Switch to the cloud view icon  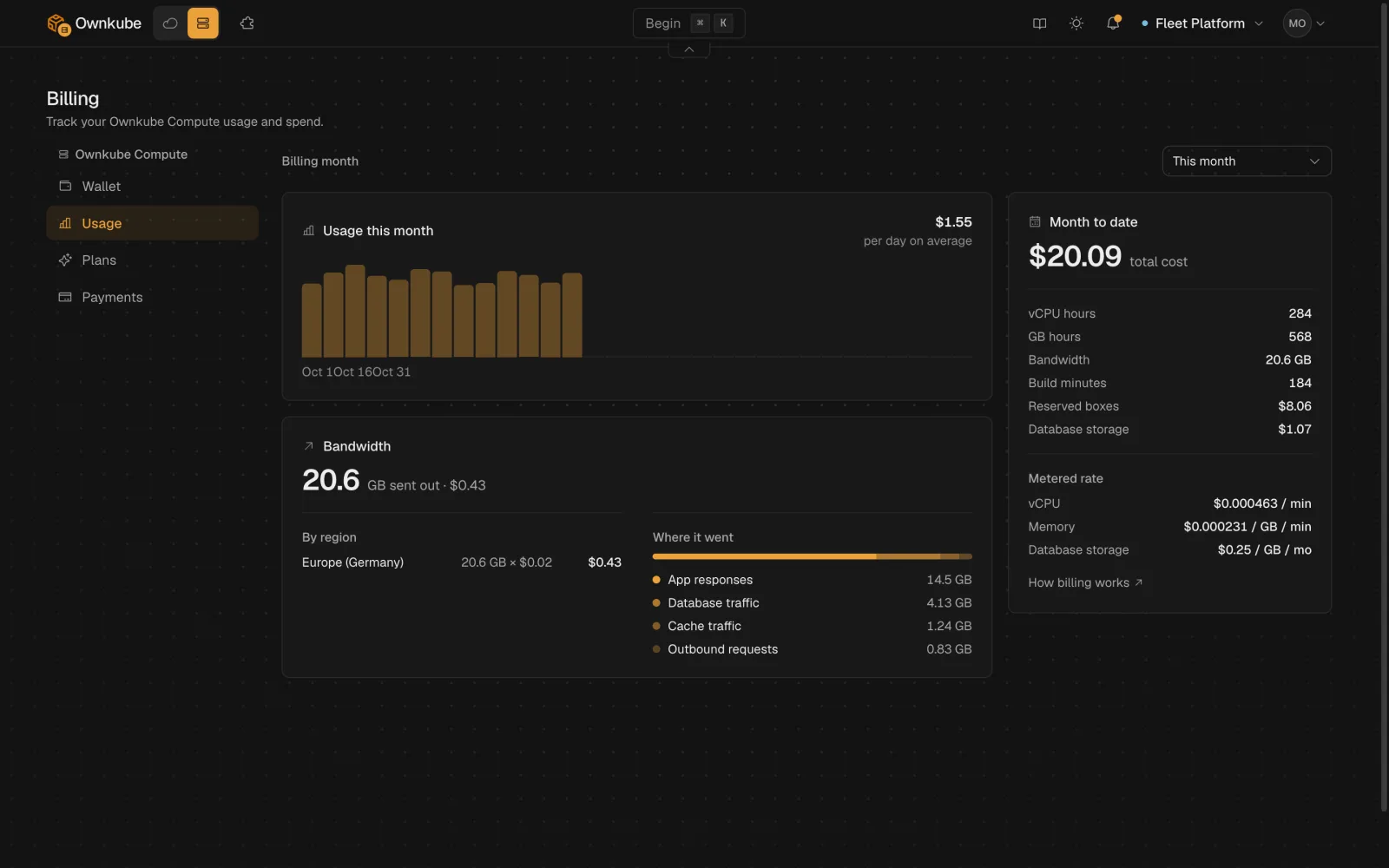pyautogui.click(x=170, y=23)
